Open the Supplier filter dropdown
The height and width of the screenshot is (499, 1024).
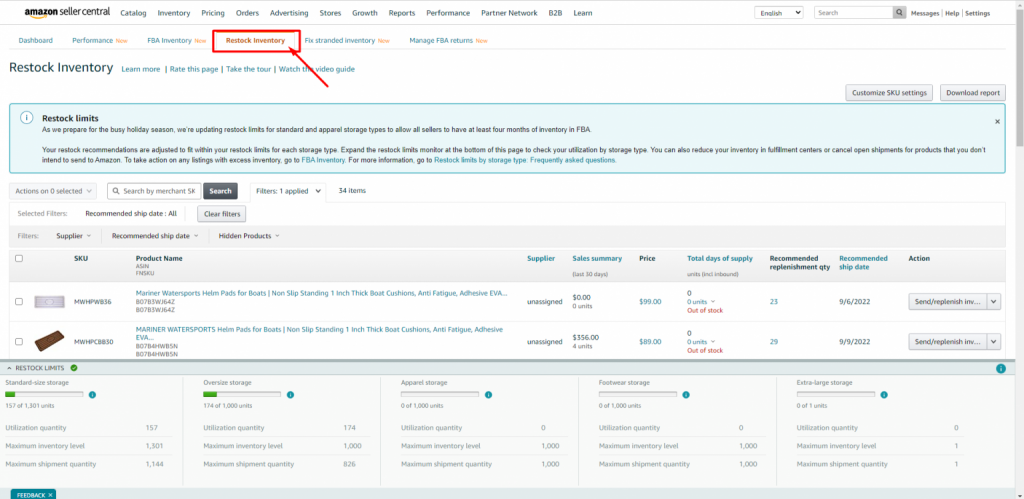tap(73, 236)
